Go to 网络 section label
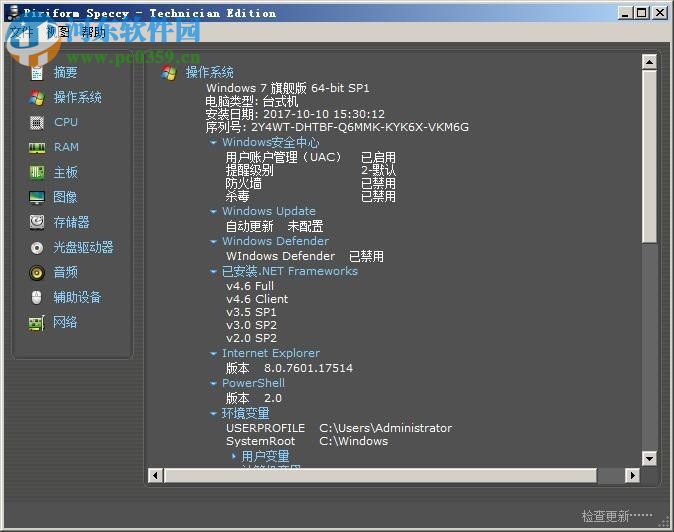674x532 pixels. tap(65, 322)
